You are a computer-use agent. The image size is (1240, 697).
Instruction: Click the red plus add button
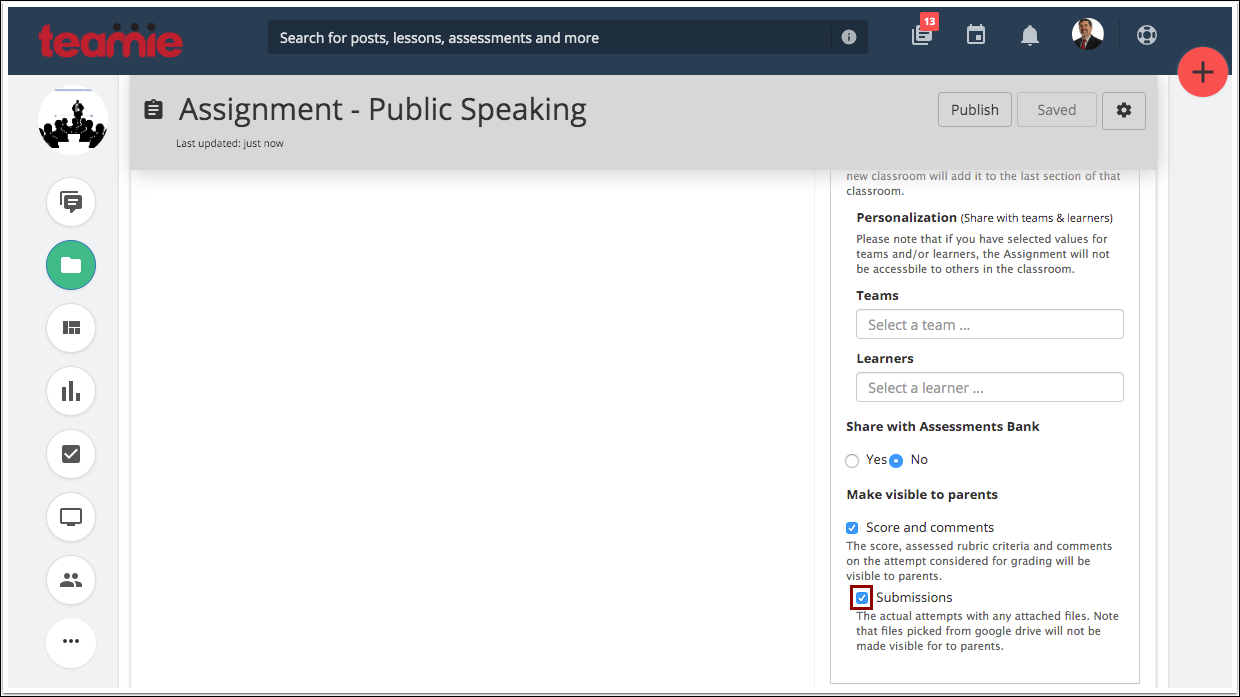[x=1203, y=72]
